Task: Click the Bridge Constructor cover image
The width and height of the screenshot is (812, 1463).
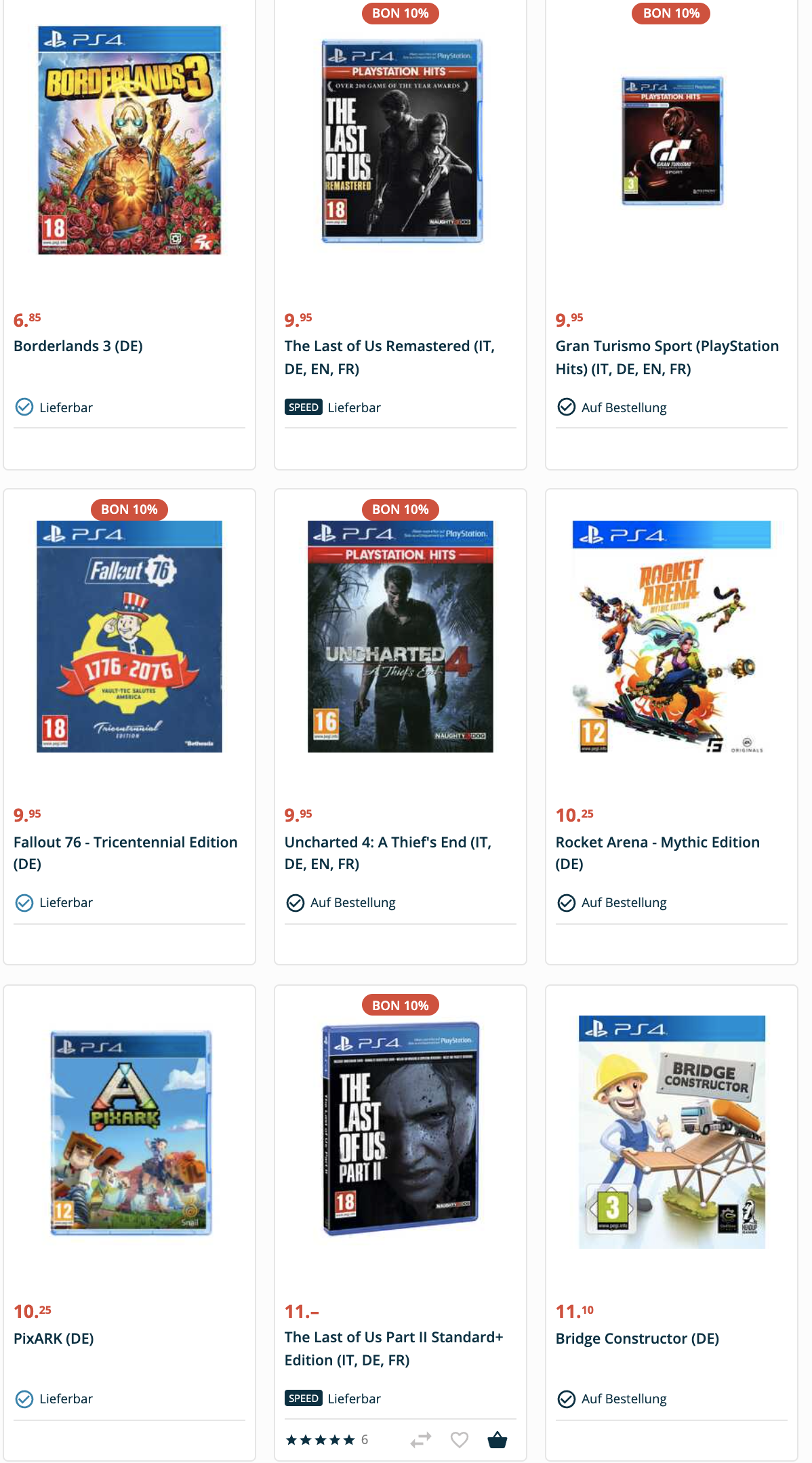Action: click(672, 1132)
